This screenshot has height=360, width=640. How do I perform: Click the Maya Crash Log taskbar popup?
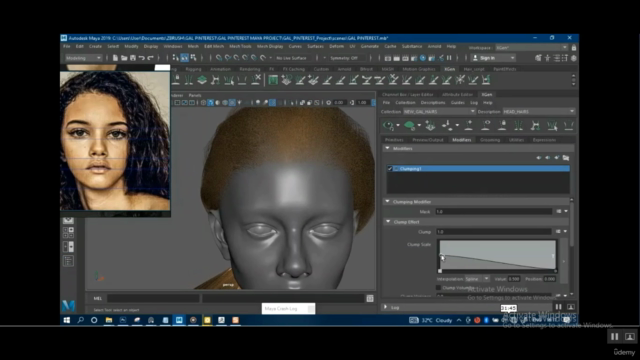pos(288,309)
